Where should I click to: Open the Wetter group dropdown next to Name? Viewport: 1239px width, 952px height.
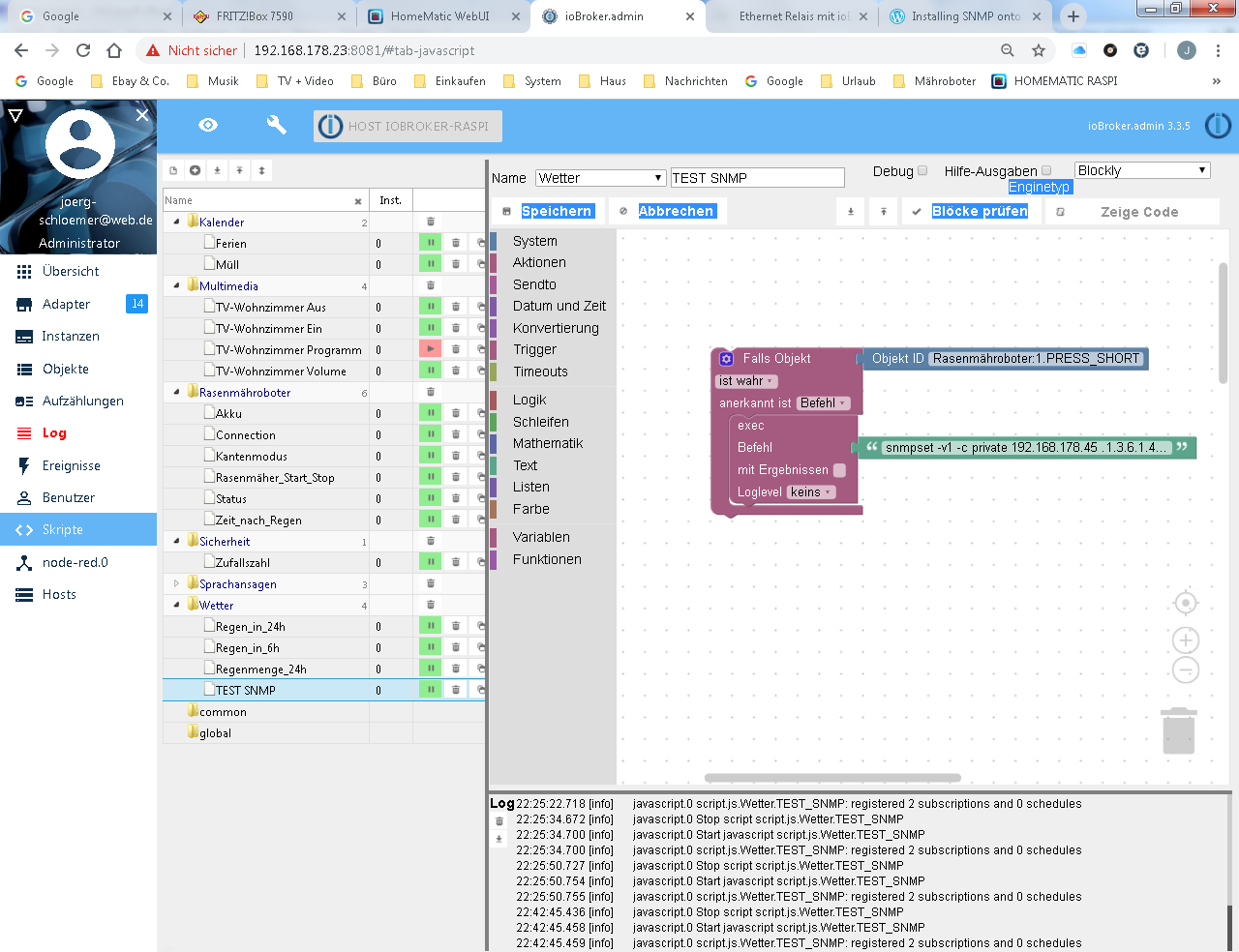600,178
